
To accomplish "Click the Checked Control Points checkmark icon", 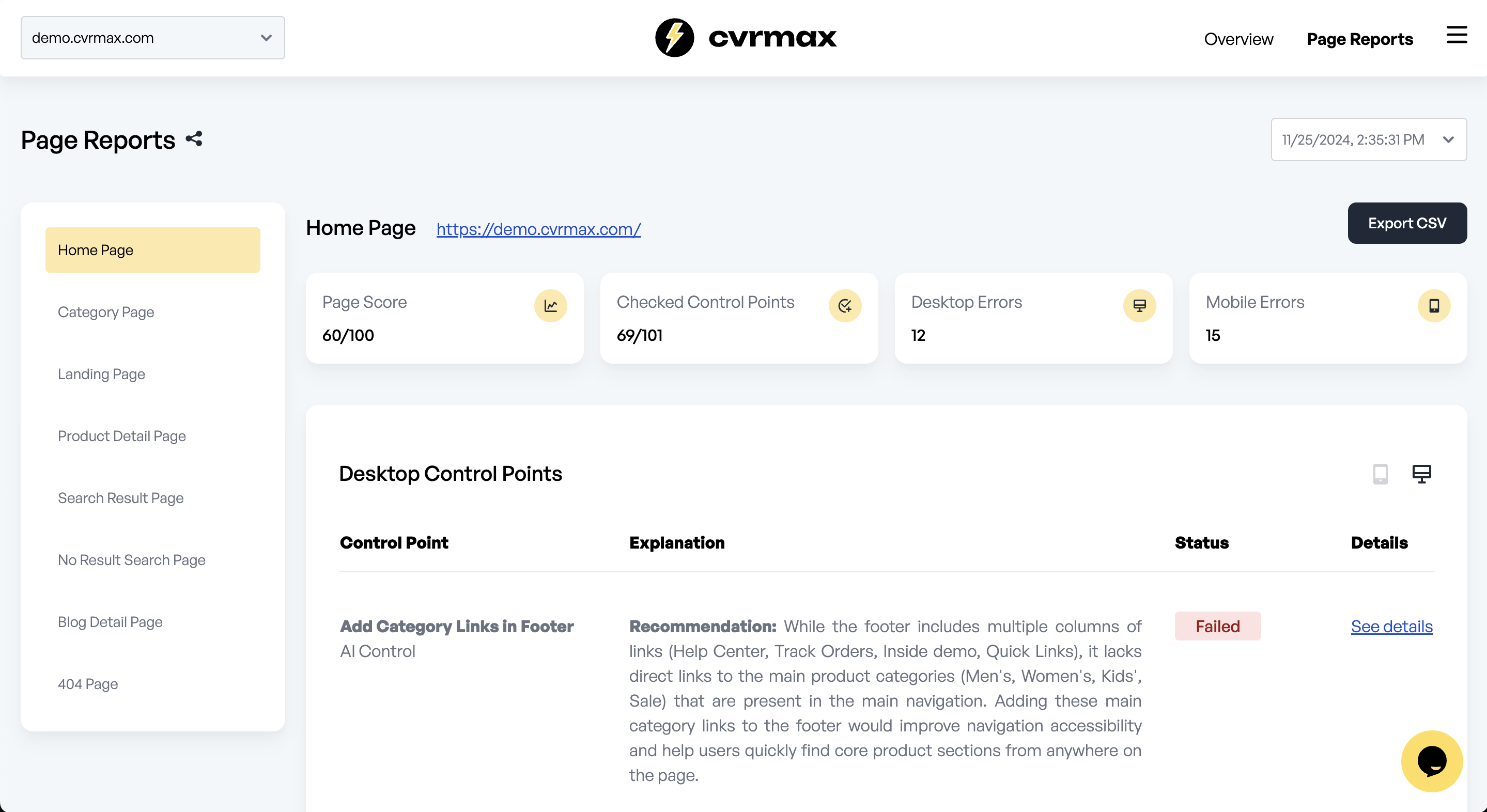I will (845, 306).
